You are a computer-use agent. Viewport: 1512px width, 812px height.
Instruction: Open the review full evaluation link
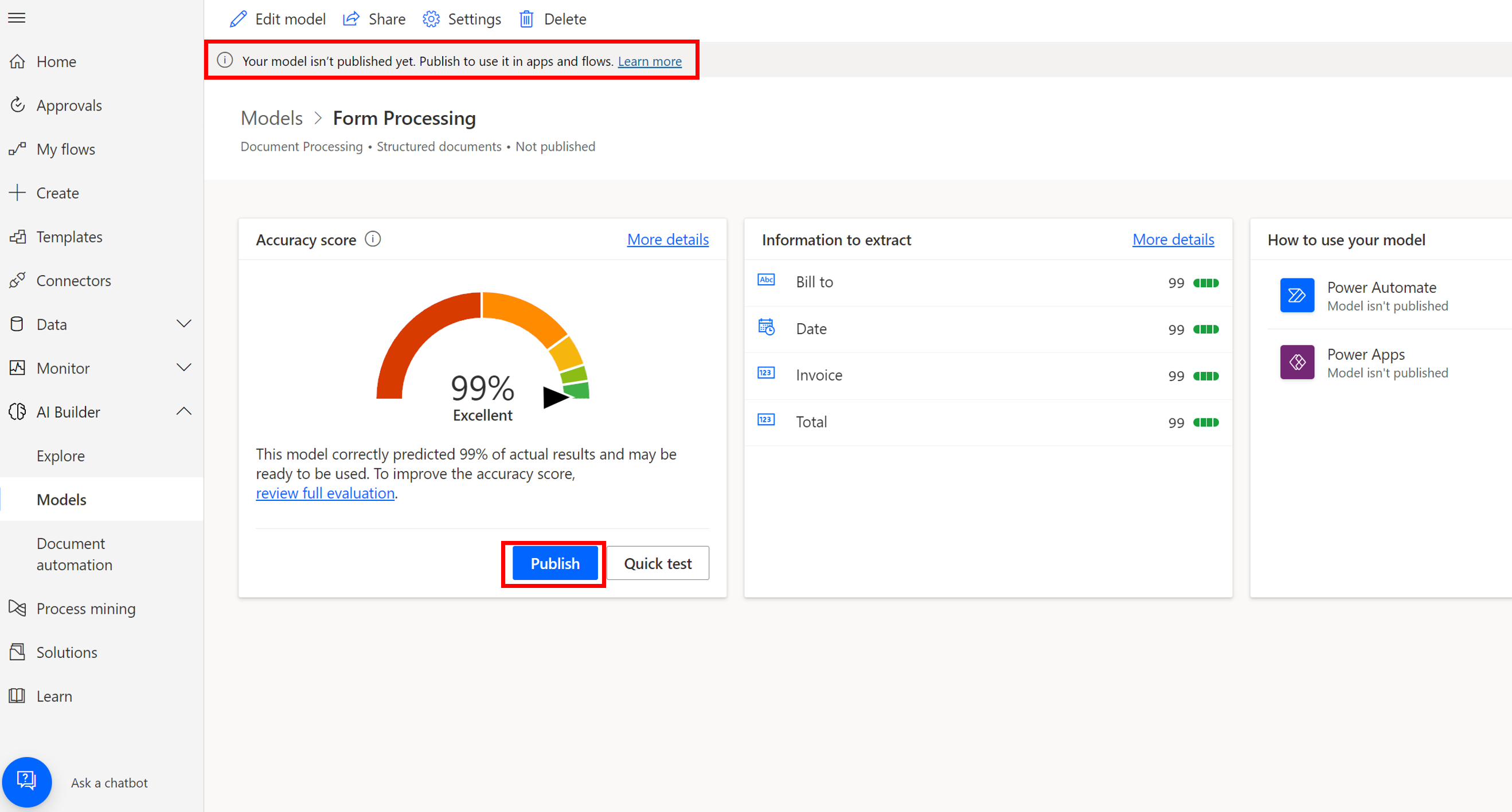[x=325, y=493]
